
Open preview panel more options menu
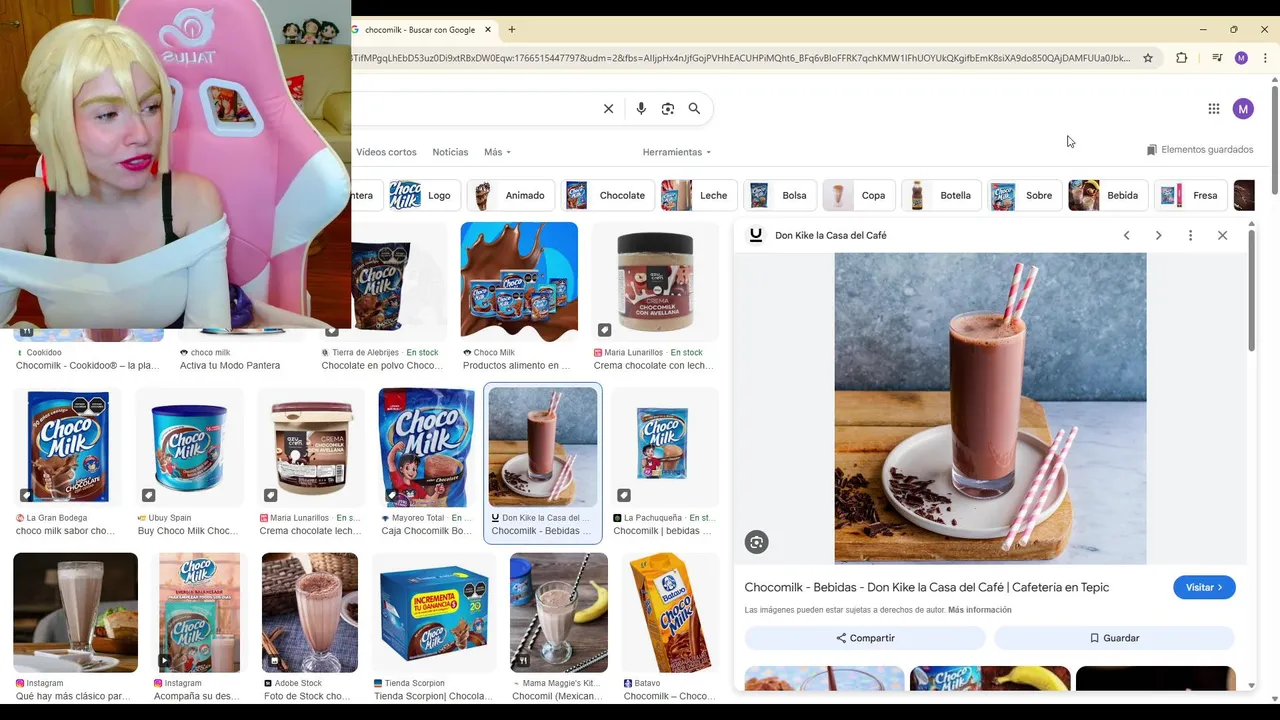[x=1190, y=235]
